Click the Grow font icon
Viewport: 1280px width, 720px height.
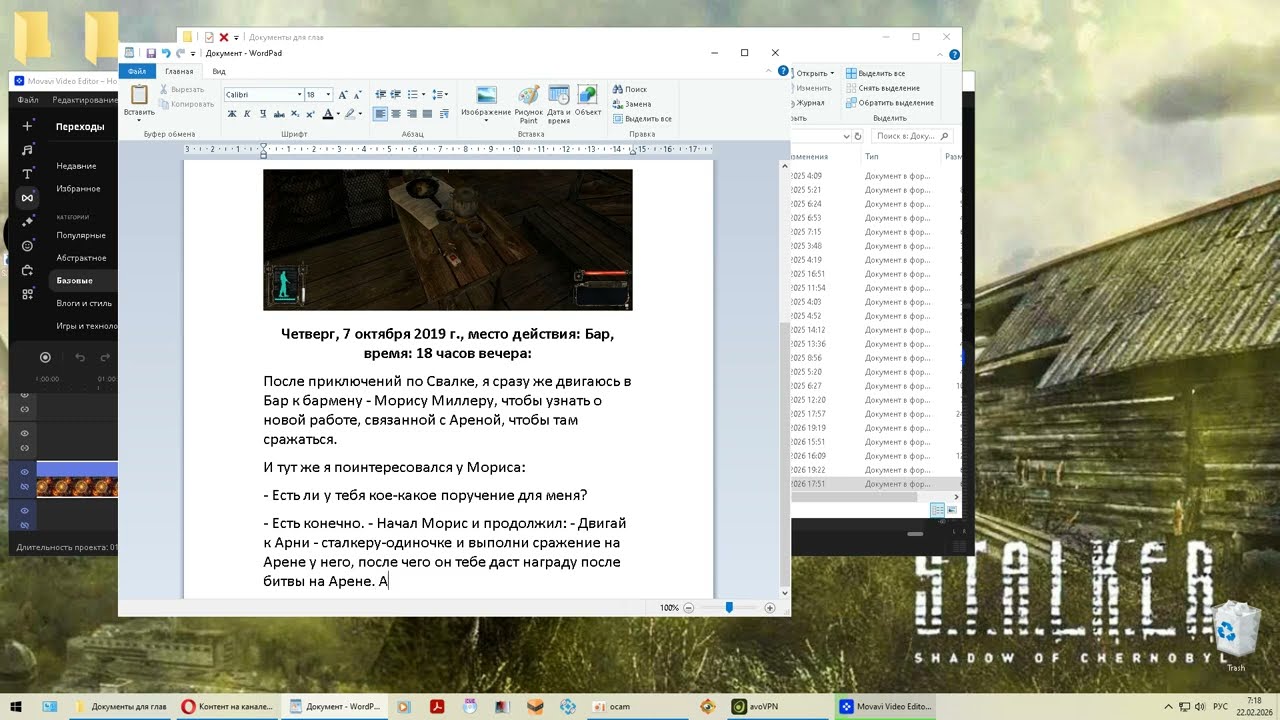point(343,94)
